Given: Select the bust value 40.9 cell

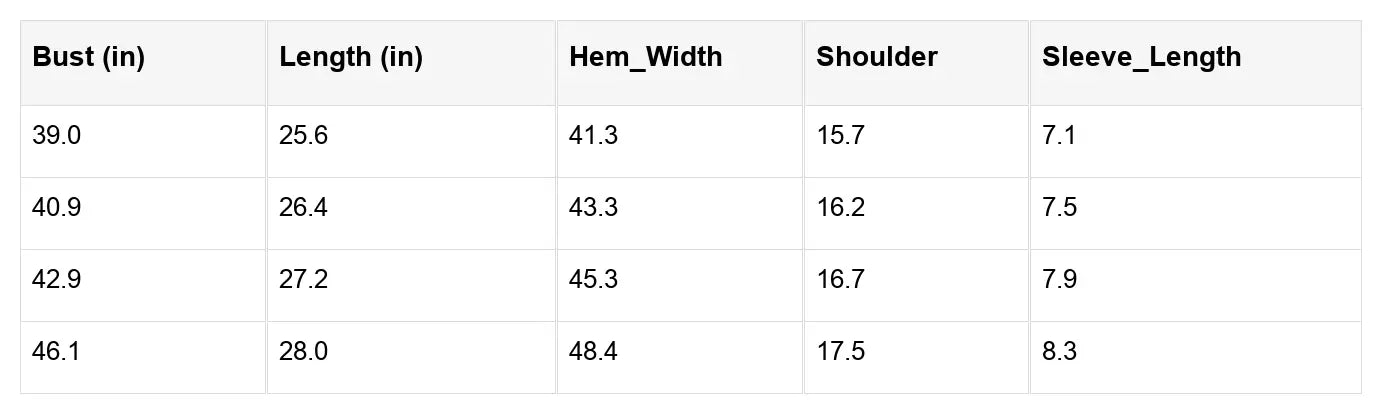Looking at the screenshot, I should tap(56, 208).
